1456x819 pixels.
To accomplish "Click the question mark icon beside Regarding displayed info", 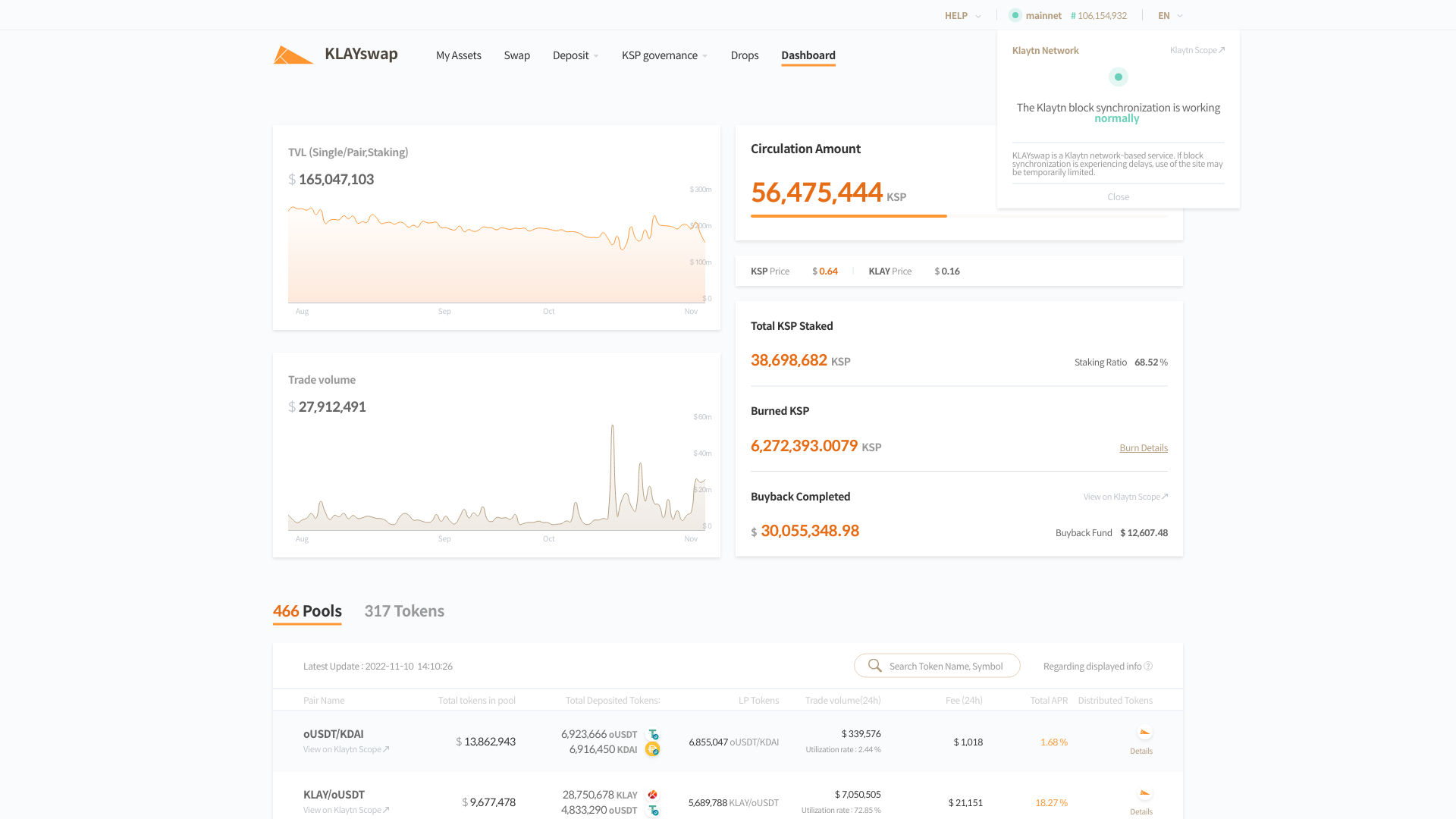I will click(1148, 666).
